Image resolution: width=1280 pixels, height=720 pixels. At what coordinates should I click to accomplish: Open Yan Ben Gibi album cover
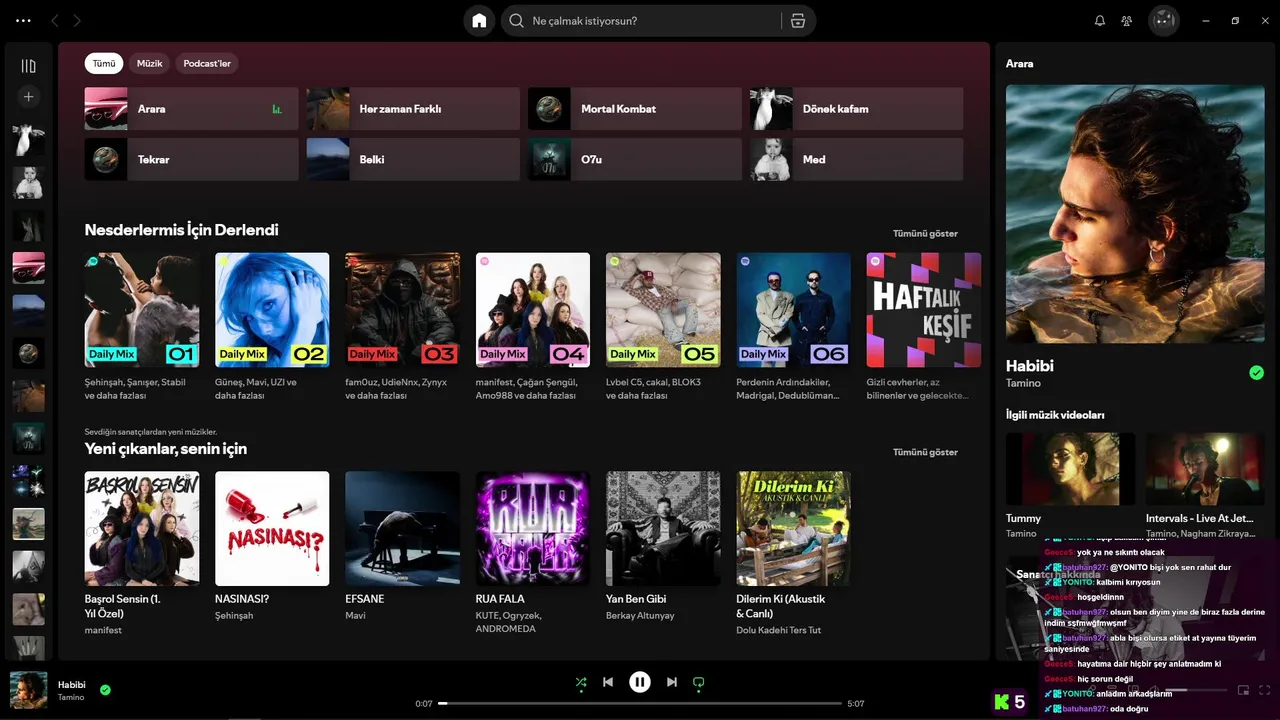click(x=663, y=528)
